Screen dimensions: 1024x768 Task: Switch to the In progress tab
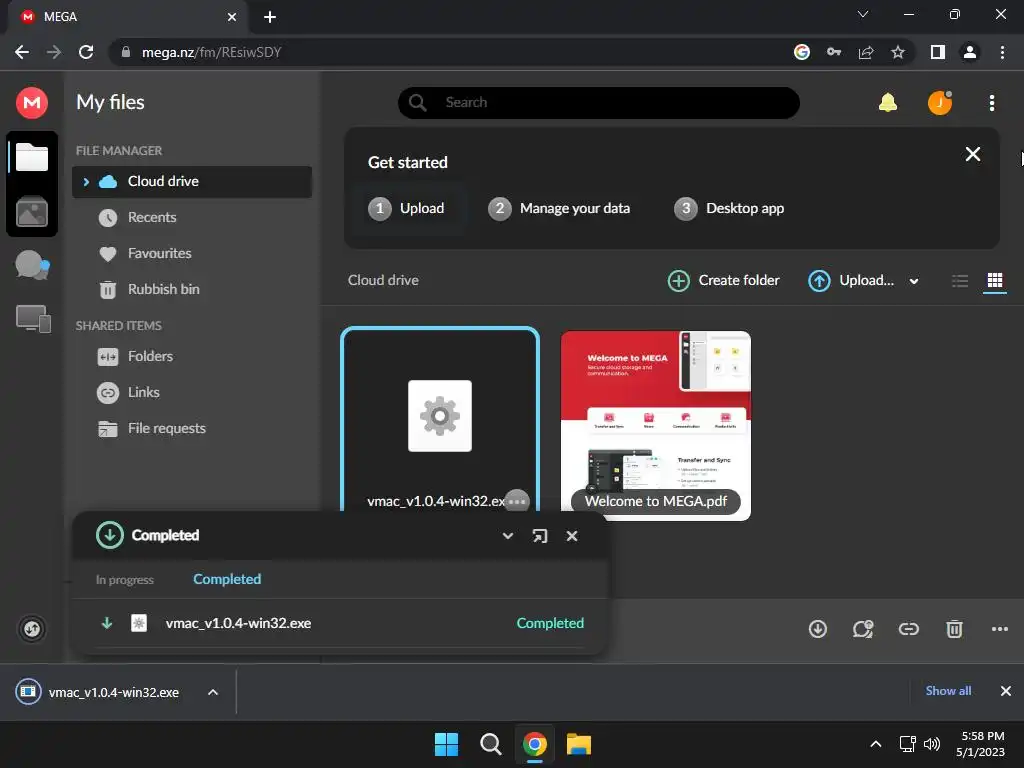click(125, 580)
